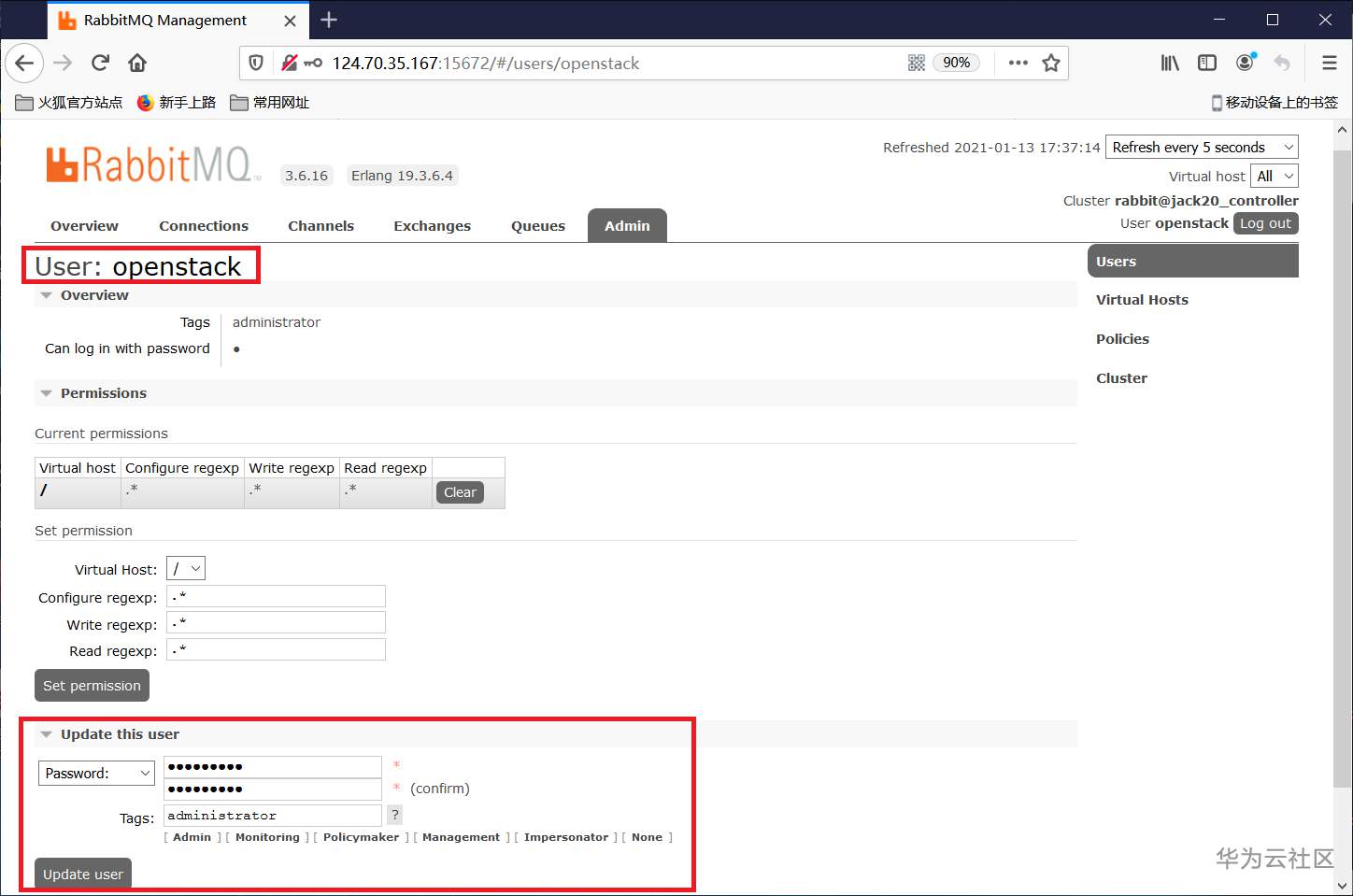Click the Set permission button
Screen dimensions: 1353x896
(x=92, y=686)
